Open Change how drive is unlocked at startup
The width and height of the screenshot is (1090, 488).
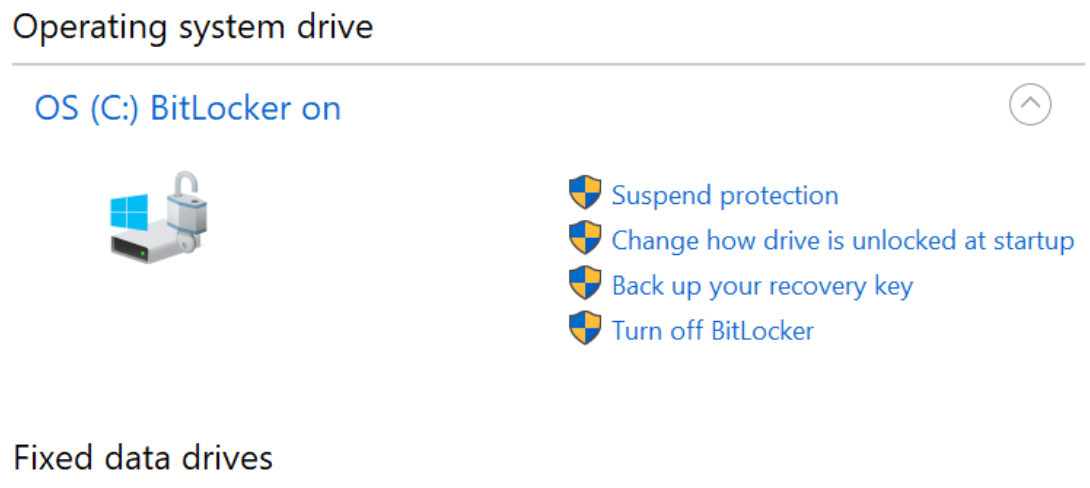(x=842, y=240)
